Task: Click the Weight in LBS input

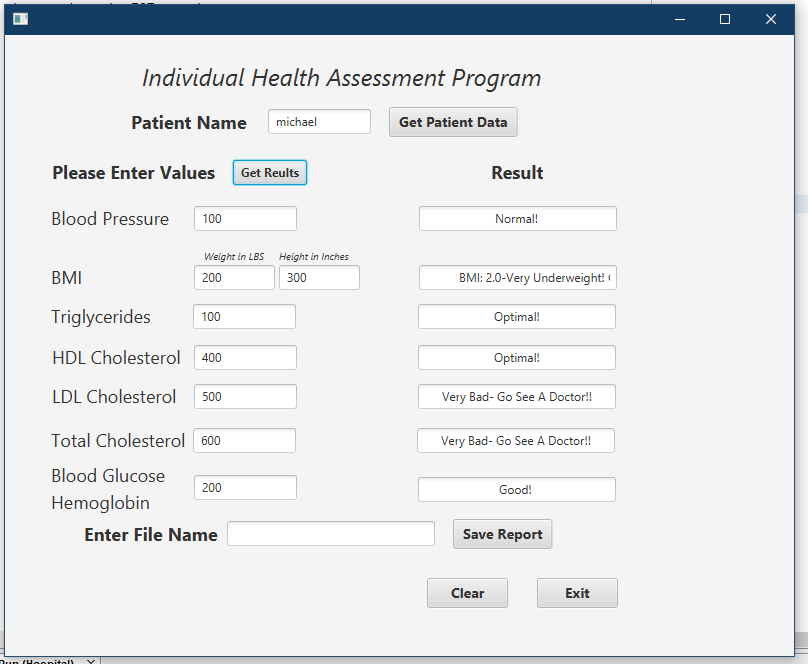Action: [x=234, y=277]
